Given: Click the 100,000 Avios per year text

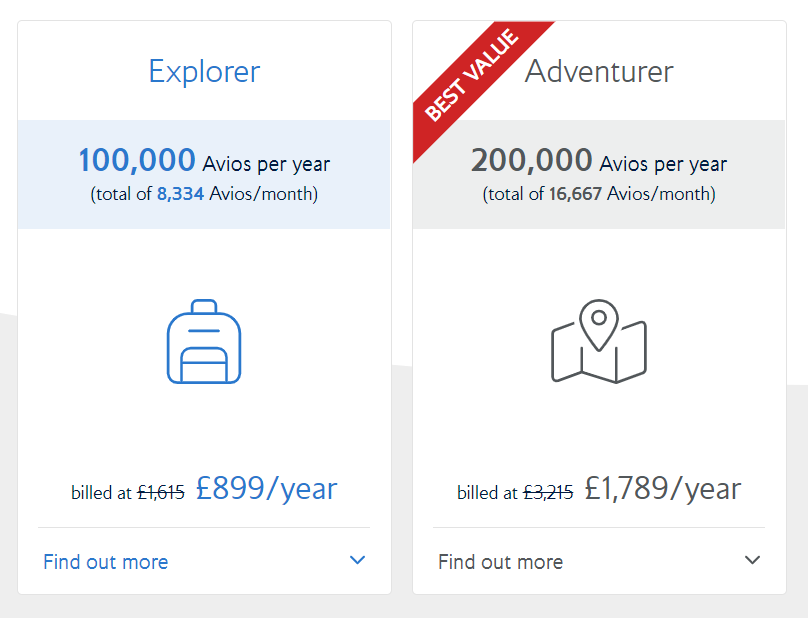Looking at the screenshot, I should point(204,161).
